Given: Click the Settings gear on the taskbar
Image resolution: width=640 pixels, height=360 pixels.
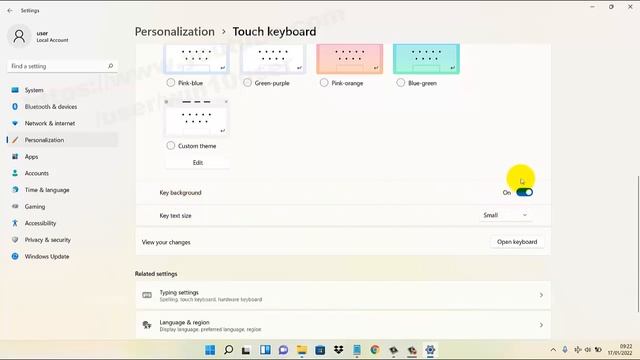Looking at the screenshot, I should (430, 350).
